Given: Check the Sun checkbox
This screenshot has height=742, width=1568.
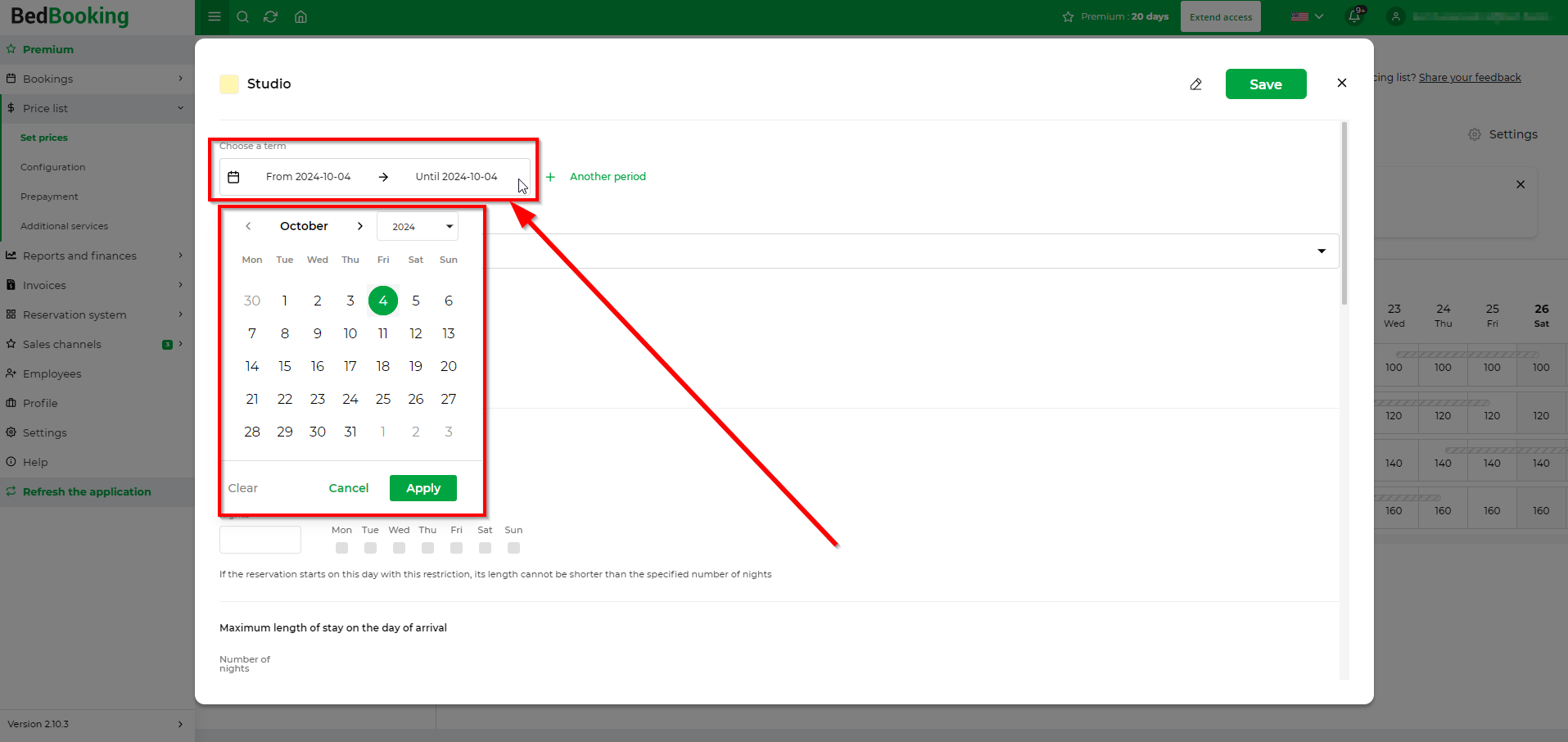Looking at the screenshot, I should (x=513, y=548).
